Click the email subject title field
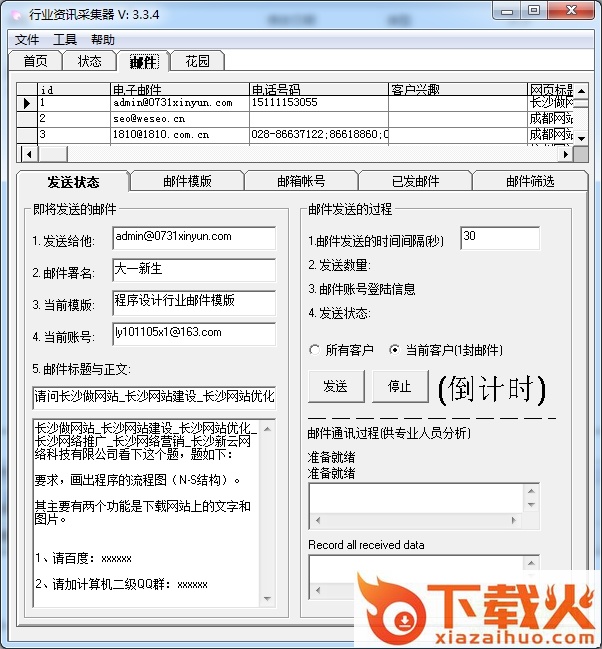This screenshot has width=602, height=649. point(154,397)
